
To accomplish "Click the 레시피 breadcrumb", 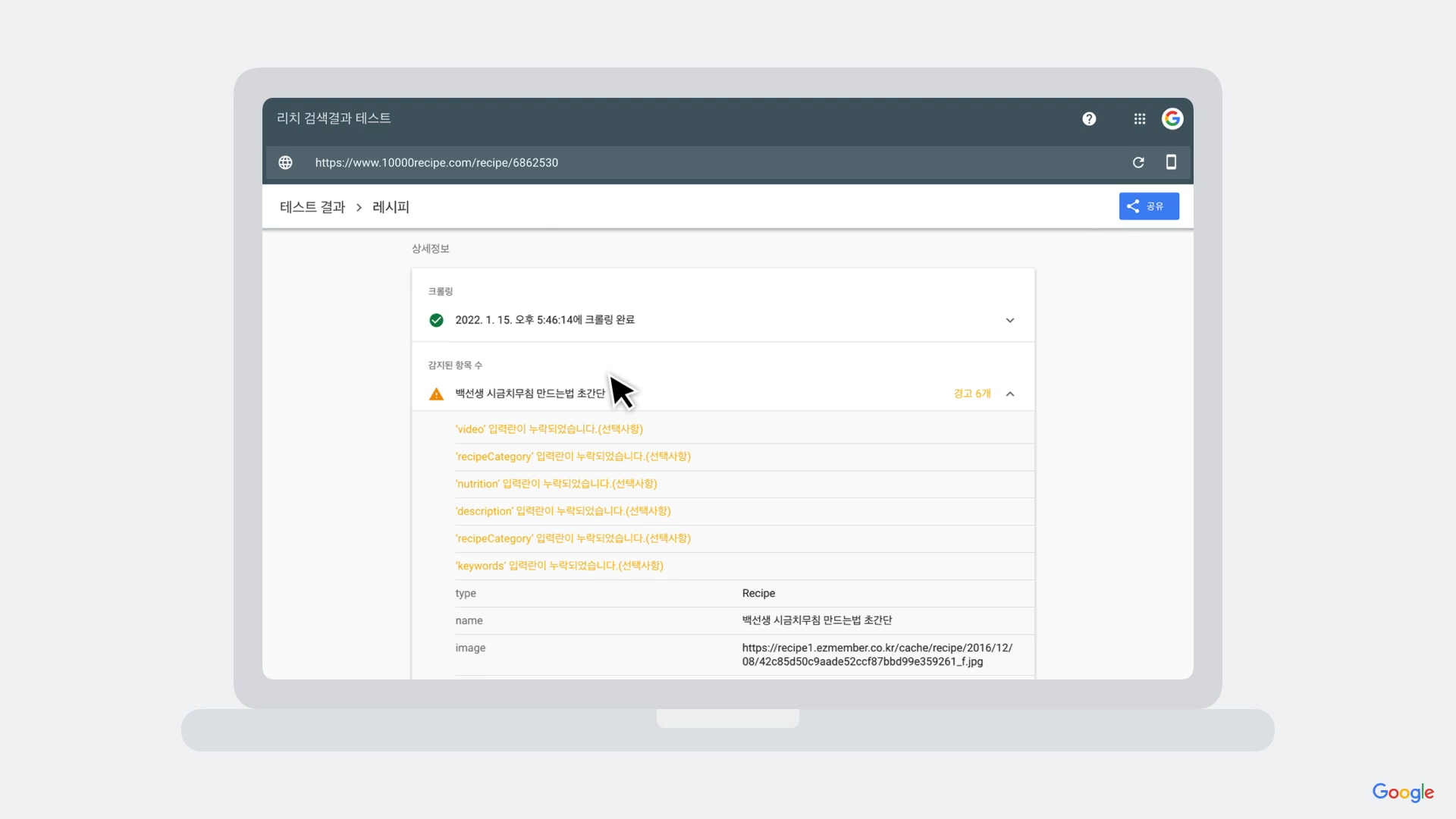I will coord(391,207).
